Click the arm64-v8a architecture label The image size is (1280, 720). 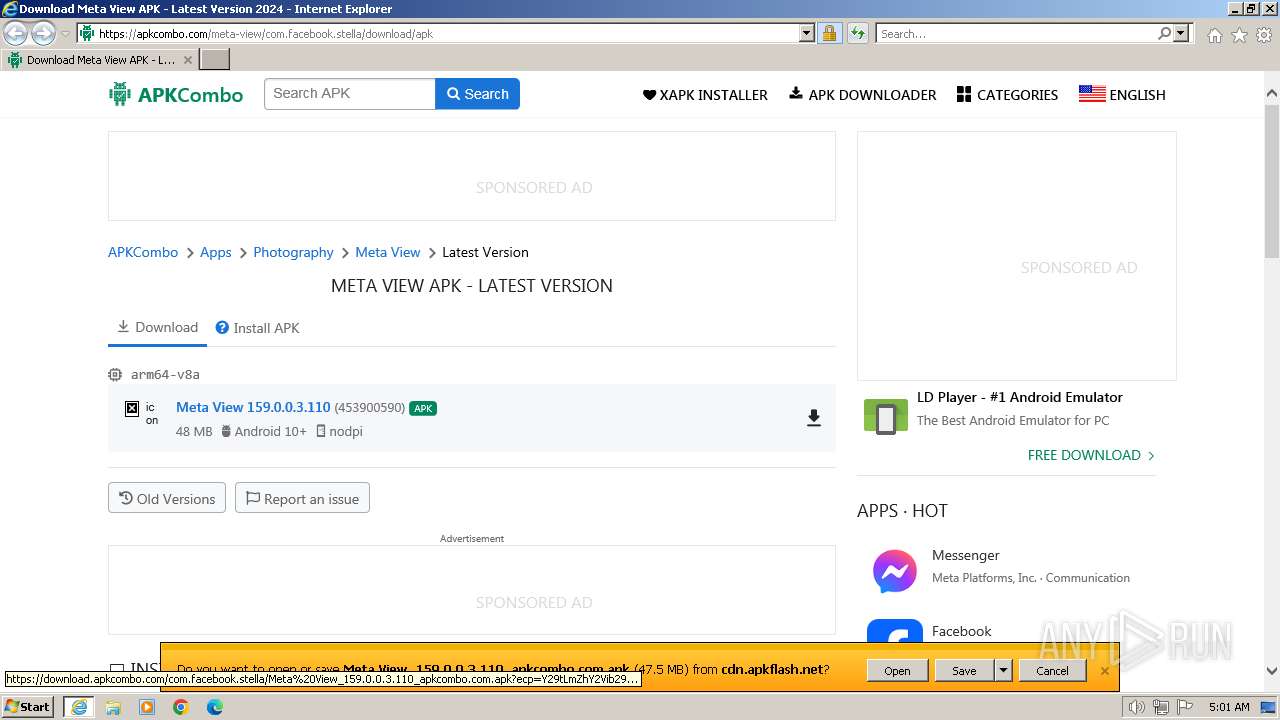click(165, 374)
